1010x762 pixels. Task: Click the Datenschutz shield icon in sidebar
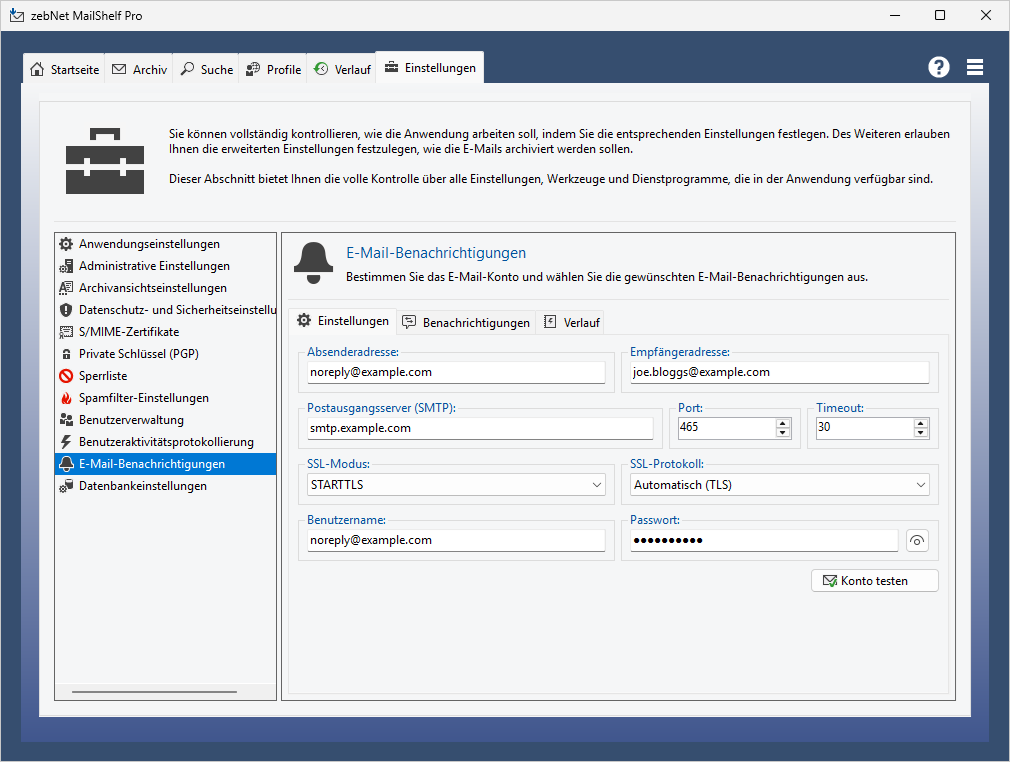(66, 310)
